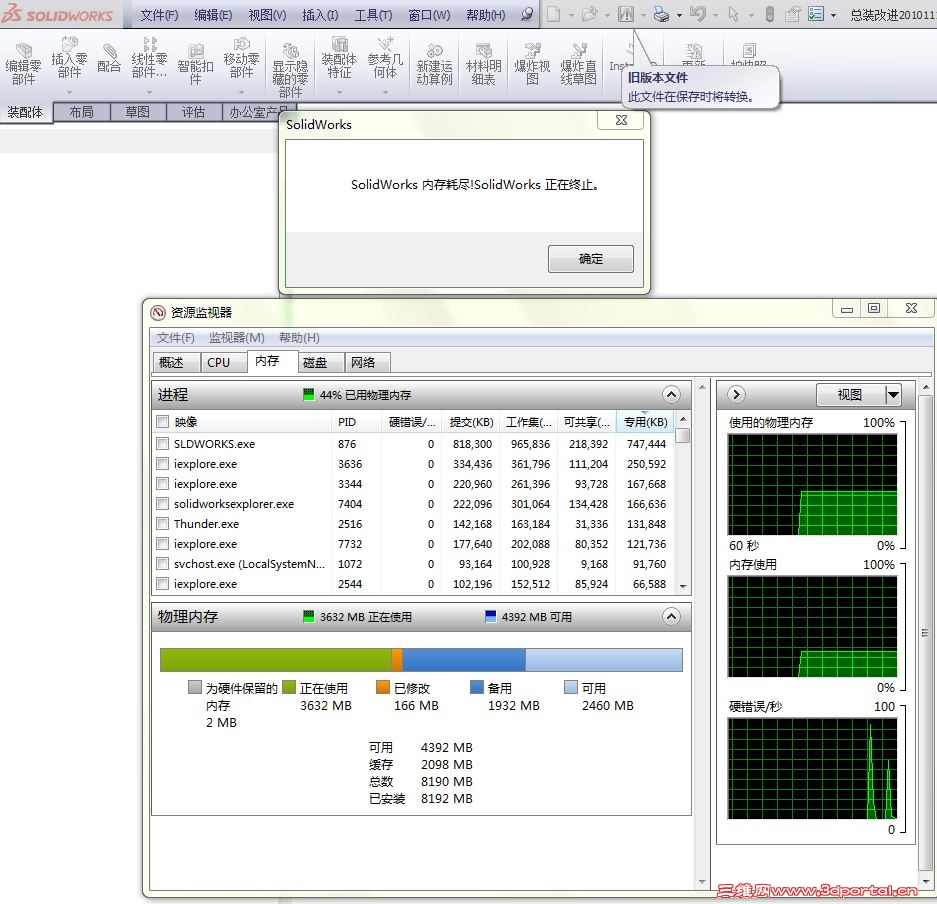This screenshot has width=937, height=904.
Task: Select the 插入零部件 tool
Action: [x=69, y=59]
